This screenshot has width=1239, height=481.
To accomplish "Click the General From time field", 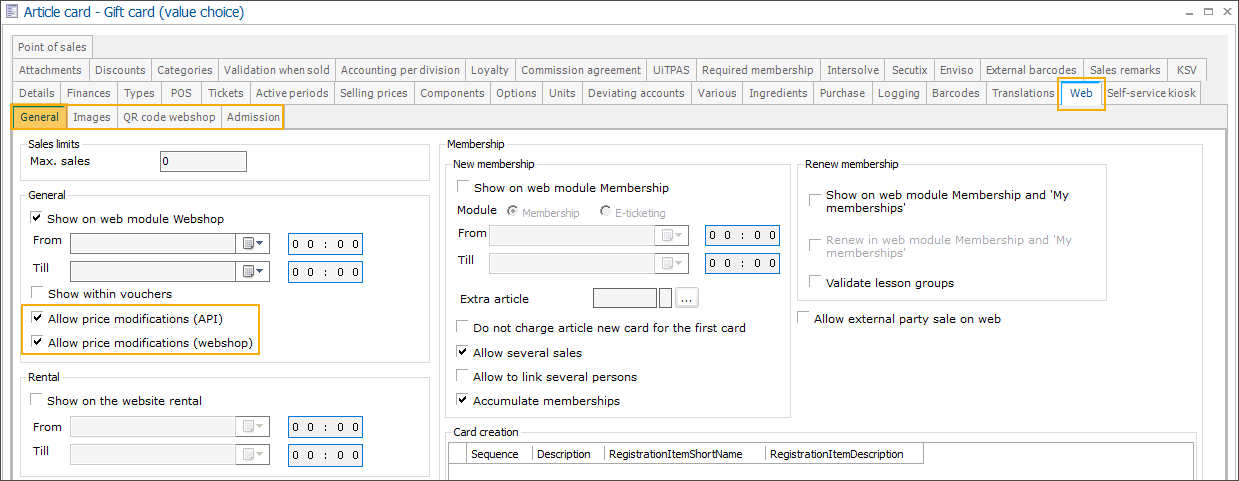I will point(325,243).
